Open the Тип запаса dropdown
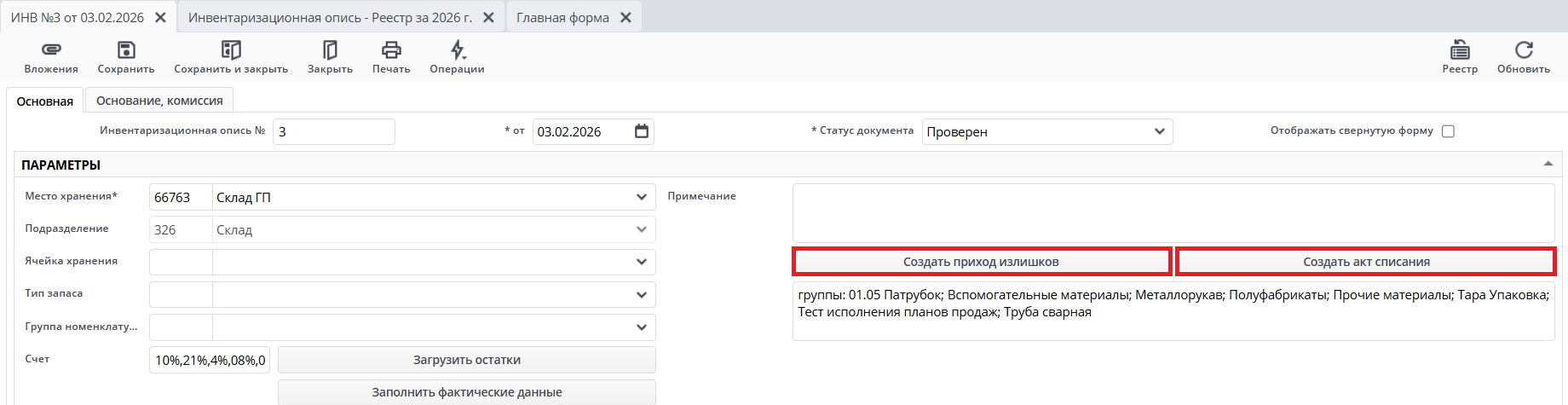Image resolution: width=1568 pixels, height=405 pixels. [x=641, y=295]
